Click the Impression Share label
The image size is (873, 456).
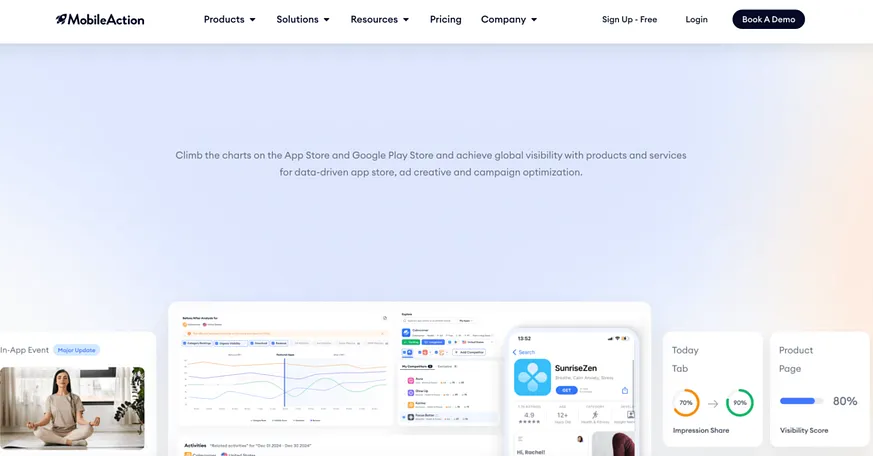tap(701, 430)
